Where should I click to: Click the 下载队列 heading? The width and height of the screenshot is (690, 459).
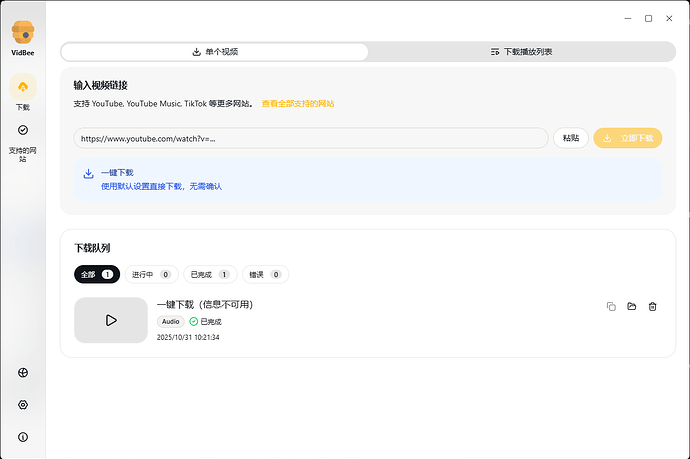(x=92, y=248)
